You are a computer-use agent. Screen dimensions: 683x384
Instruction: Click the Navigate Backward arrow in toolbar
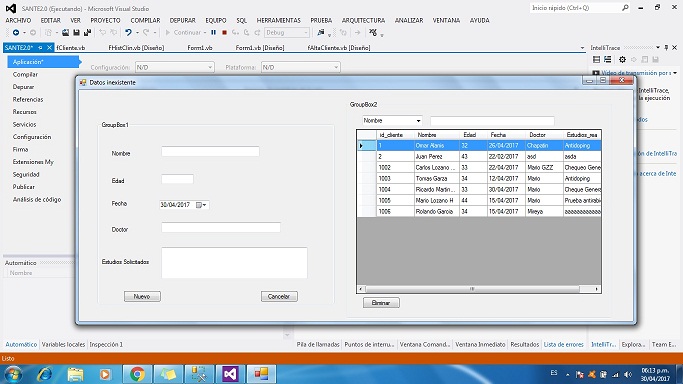click(16, 33)
